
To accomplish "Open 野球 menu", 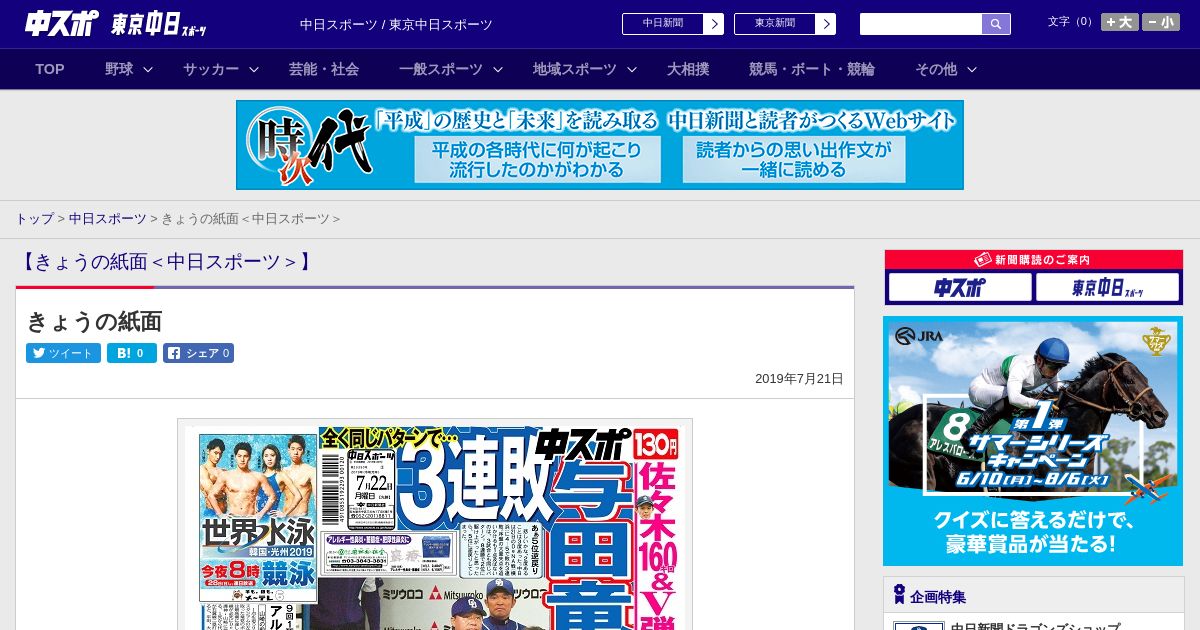I will click(x=119, y=69).
